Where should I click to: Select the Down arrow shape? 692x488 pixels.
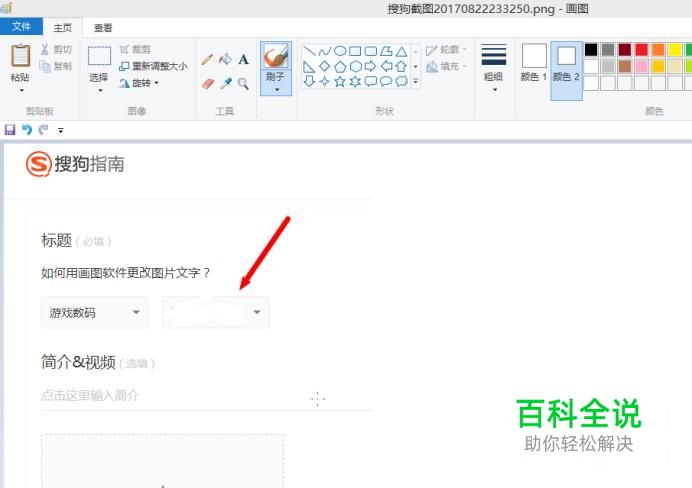click(x=309, y=81)
